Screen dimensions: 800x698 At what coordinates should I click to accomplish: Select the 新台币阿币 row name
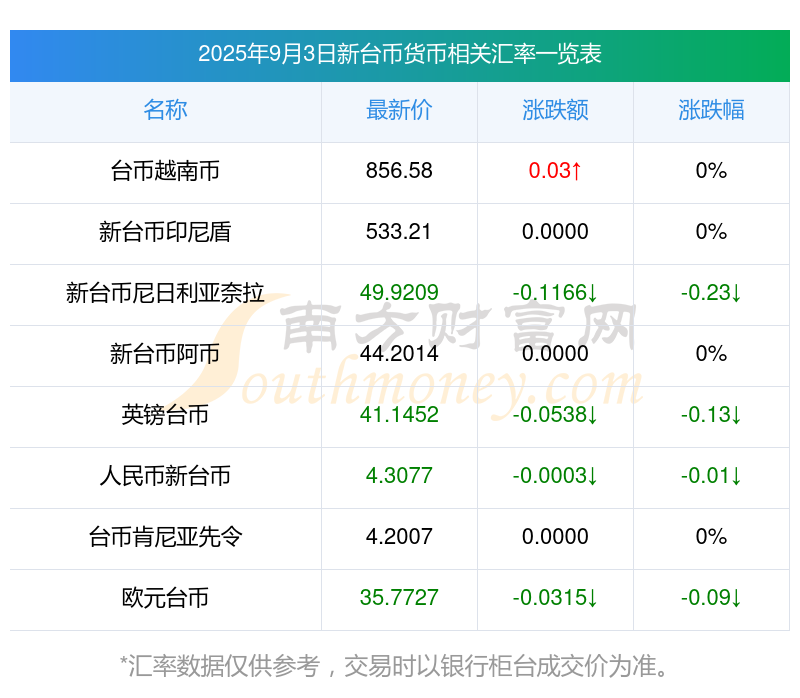(x=165, y=354)
